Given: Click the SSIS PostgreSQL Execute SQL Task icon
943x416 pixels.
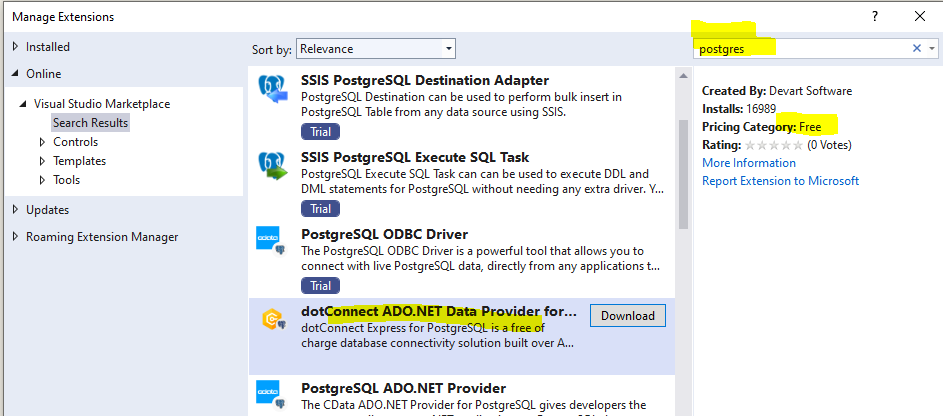Looking at the screenshot, I should pyautogui.click(x=272, y=167).
